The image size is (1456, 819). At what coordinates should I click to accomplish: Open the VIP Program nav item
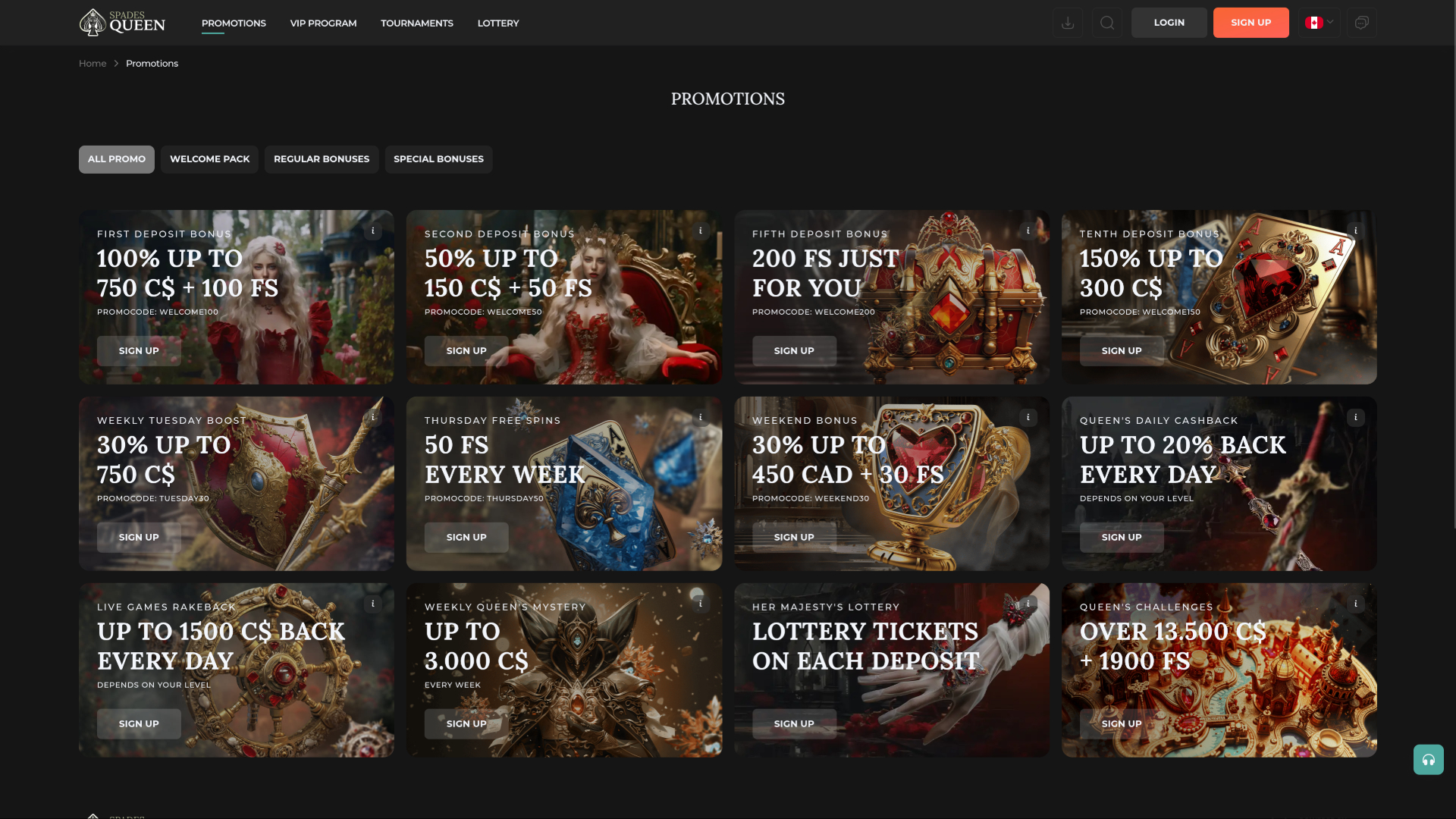coord(323,23)
